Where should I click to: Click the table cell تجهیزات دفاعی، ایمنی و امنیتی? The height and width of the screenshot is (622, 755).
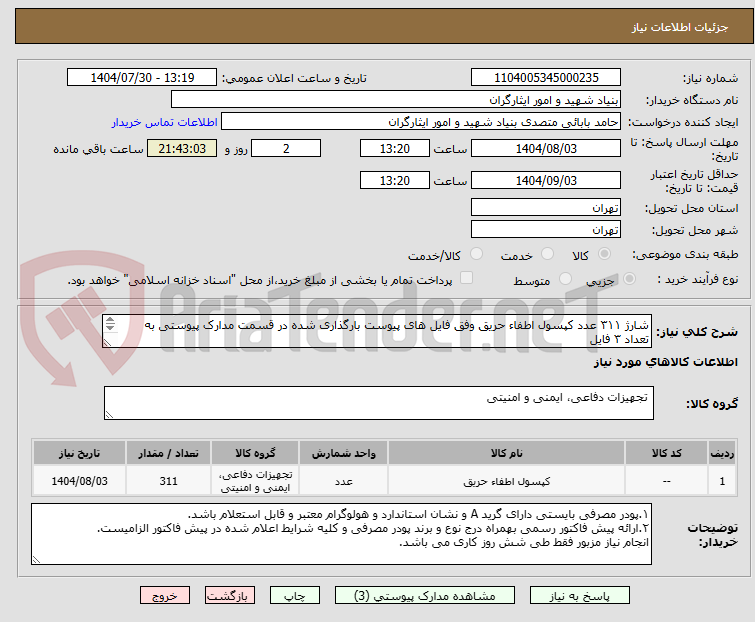point(255,481)
